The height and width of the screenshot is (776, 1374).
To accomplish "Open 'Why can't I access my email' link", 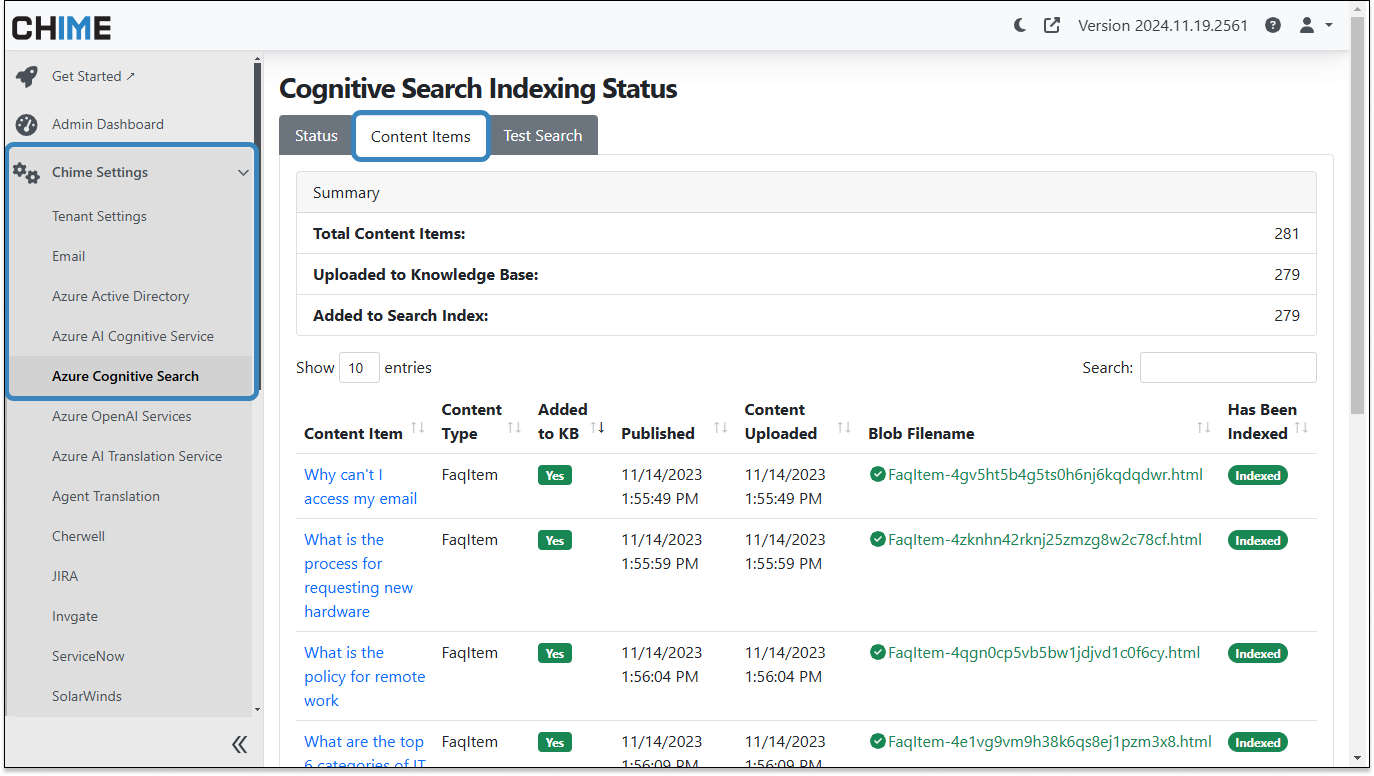I will tap(361, 487).
